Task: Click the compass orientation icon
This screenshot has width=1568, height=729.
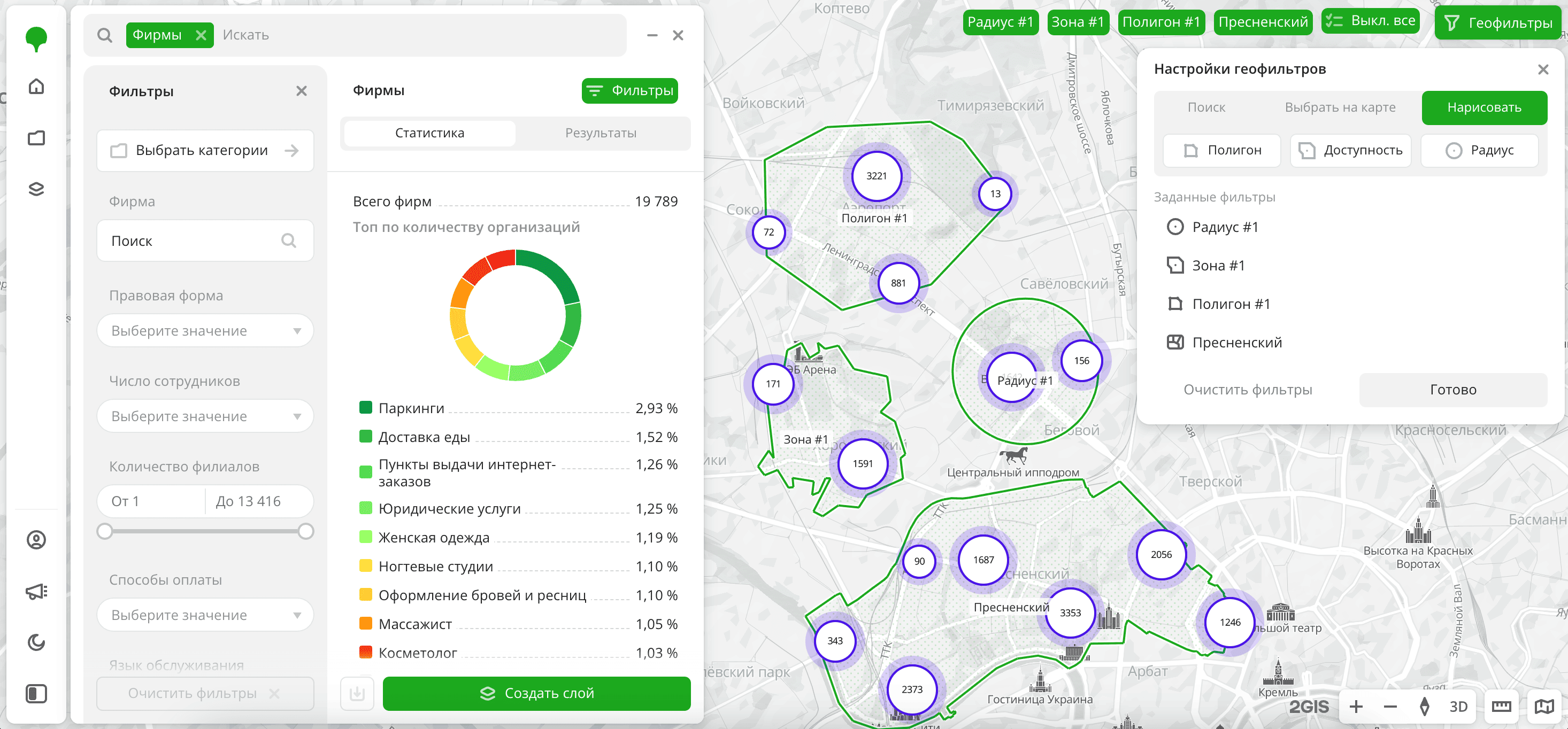Action: click(1424, 707)
